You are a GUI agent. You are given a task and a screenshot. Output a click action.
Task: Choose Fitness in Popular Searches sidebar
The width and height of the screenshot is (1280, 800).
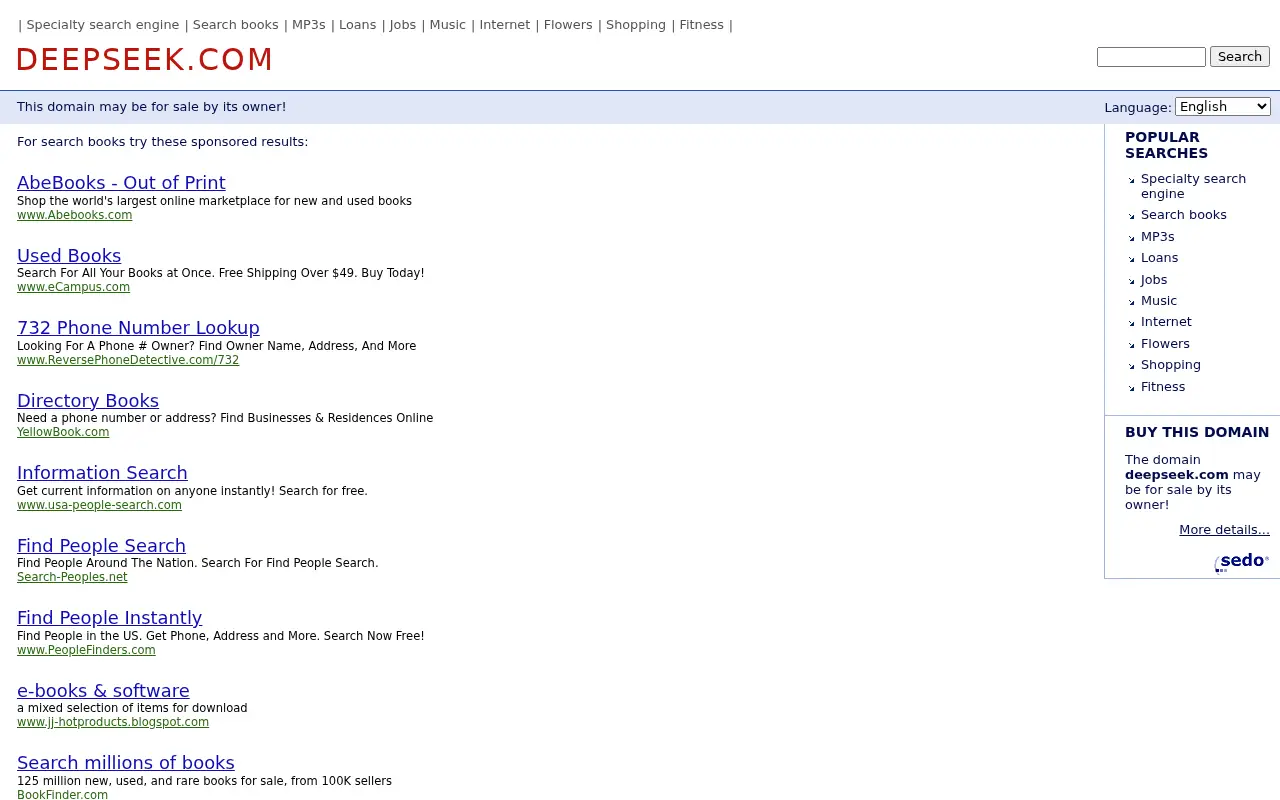coord(1163,387)
